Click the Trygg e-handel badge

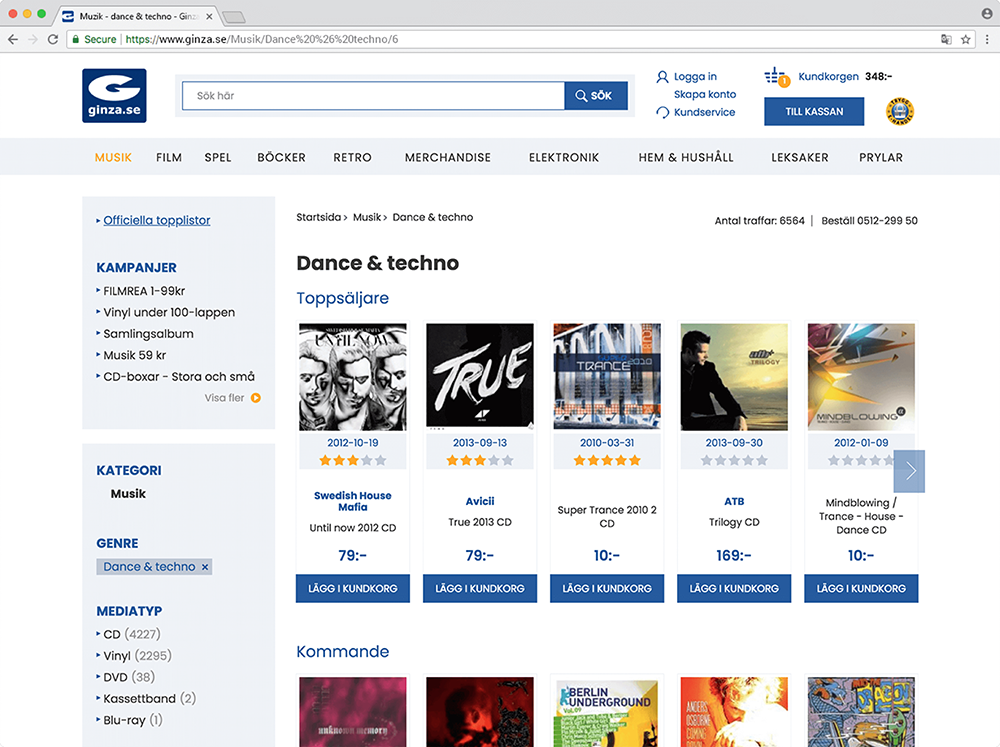pos(900,112)
